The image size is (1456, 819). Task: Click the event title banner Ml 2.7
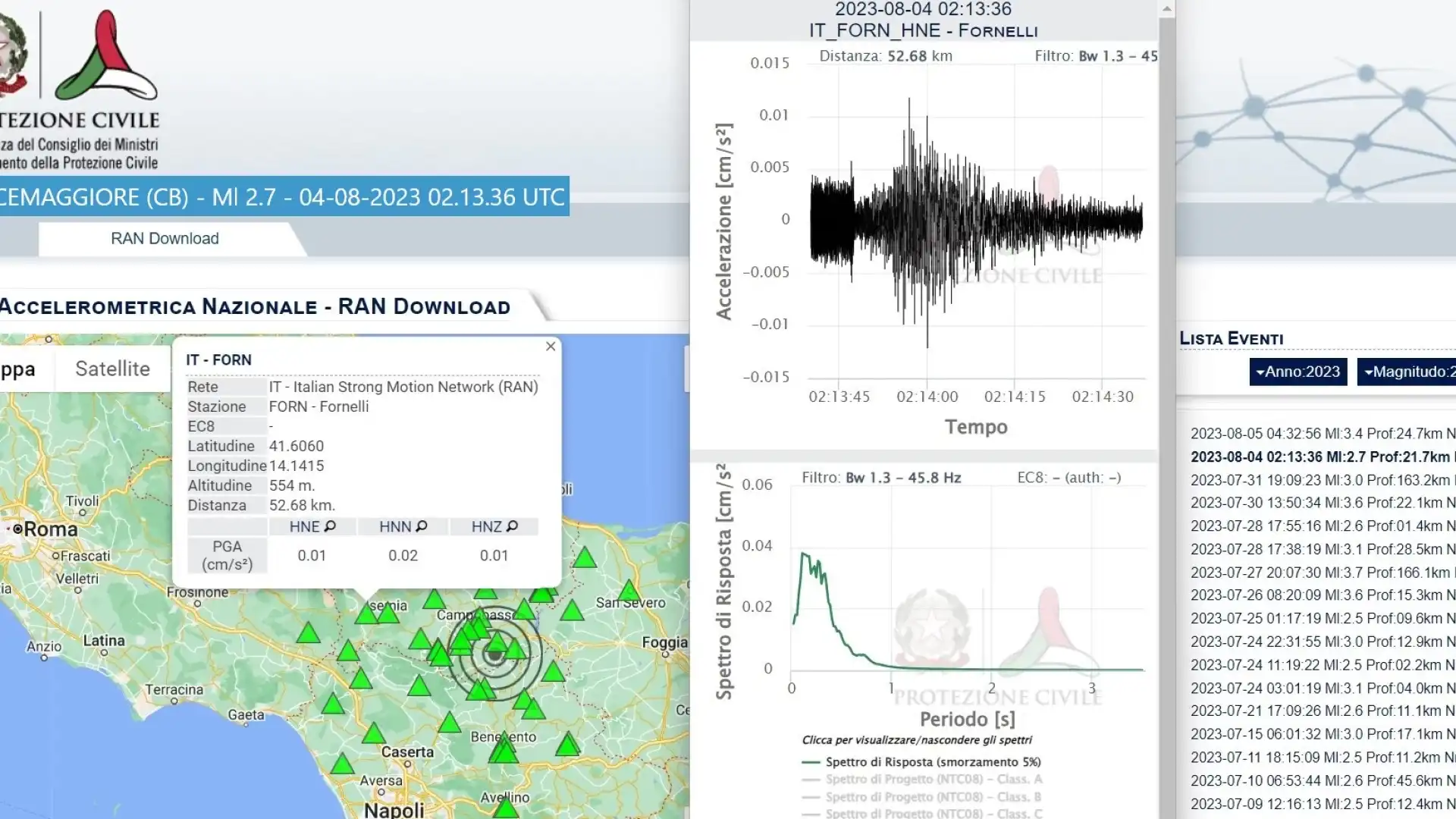pyautogui.click(x=284, y=197)
